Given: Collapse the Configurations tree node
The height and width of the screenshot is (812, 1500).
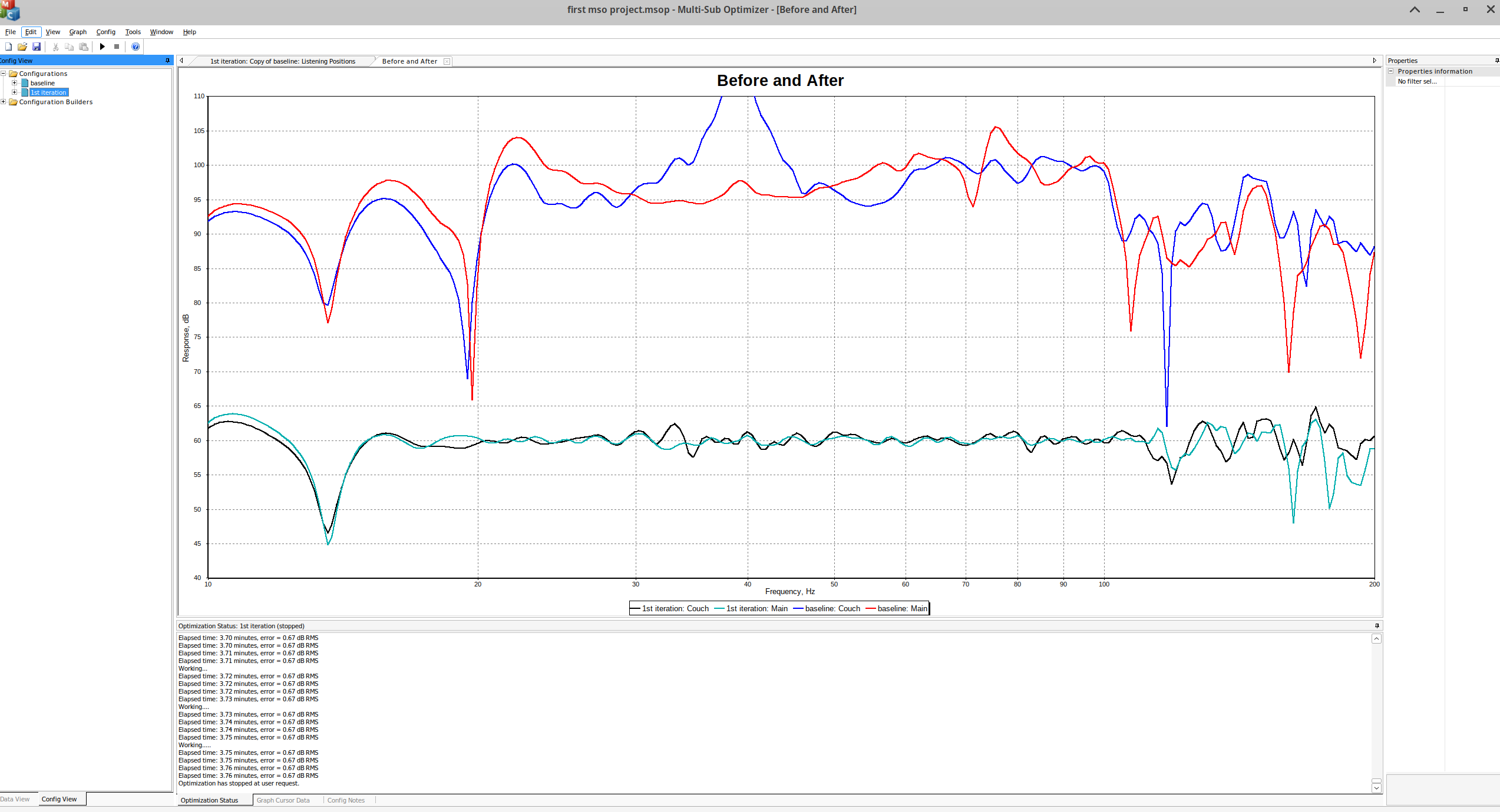Looking at the screenshot, I should pyautogui.click(x=3, y=74).
